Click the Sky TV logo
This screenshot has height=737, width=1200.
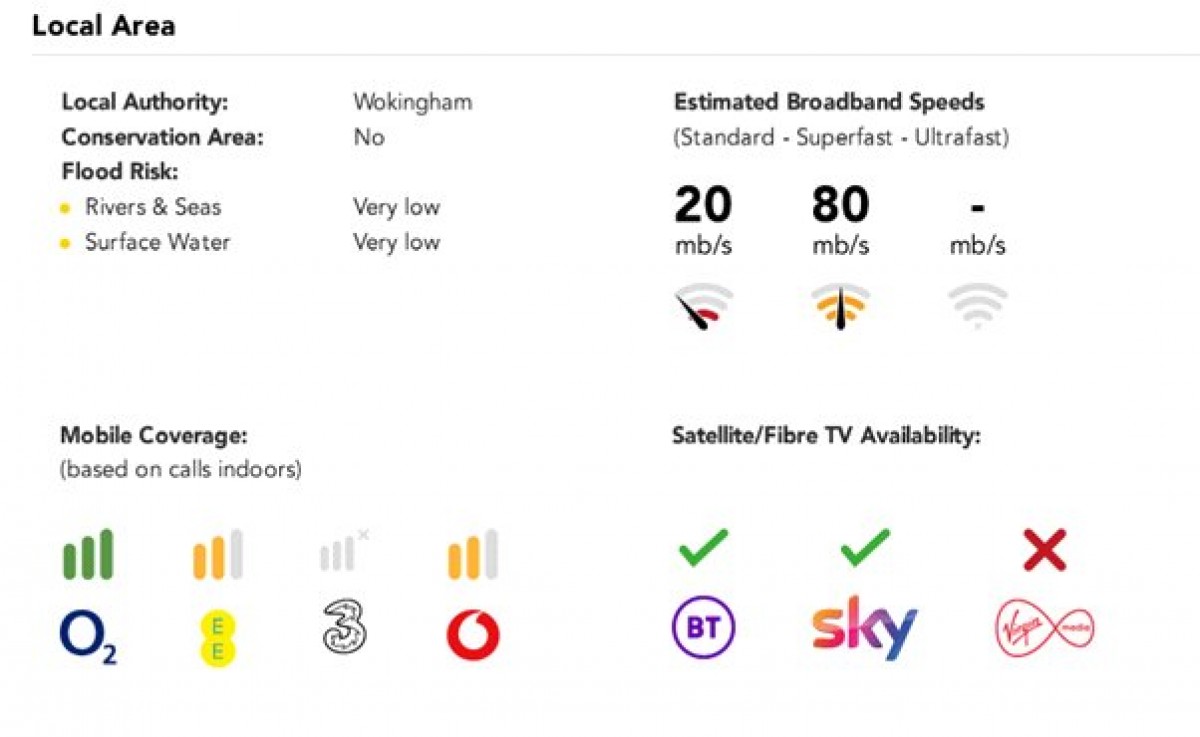pyautogui.click(x=864, y=628)
